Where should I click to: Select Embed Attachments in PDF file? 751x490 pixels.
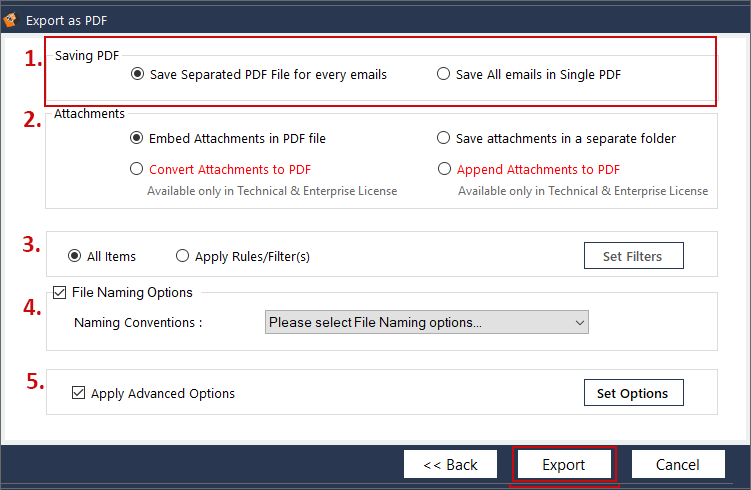138,138
